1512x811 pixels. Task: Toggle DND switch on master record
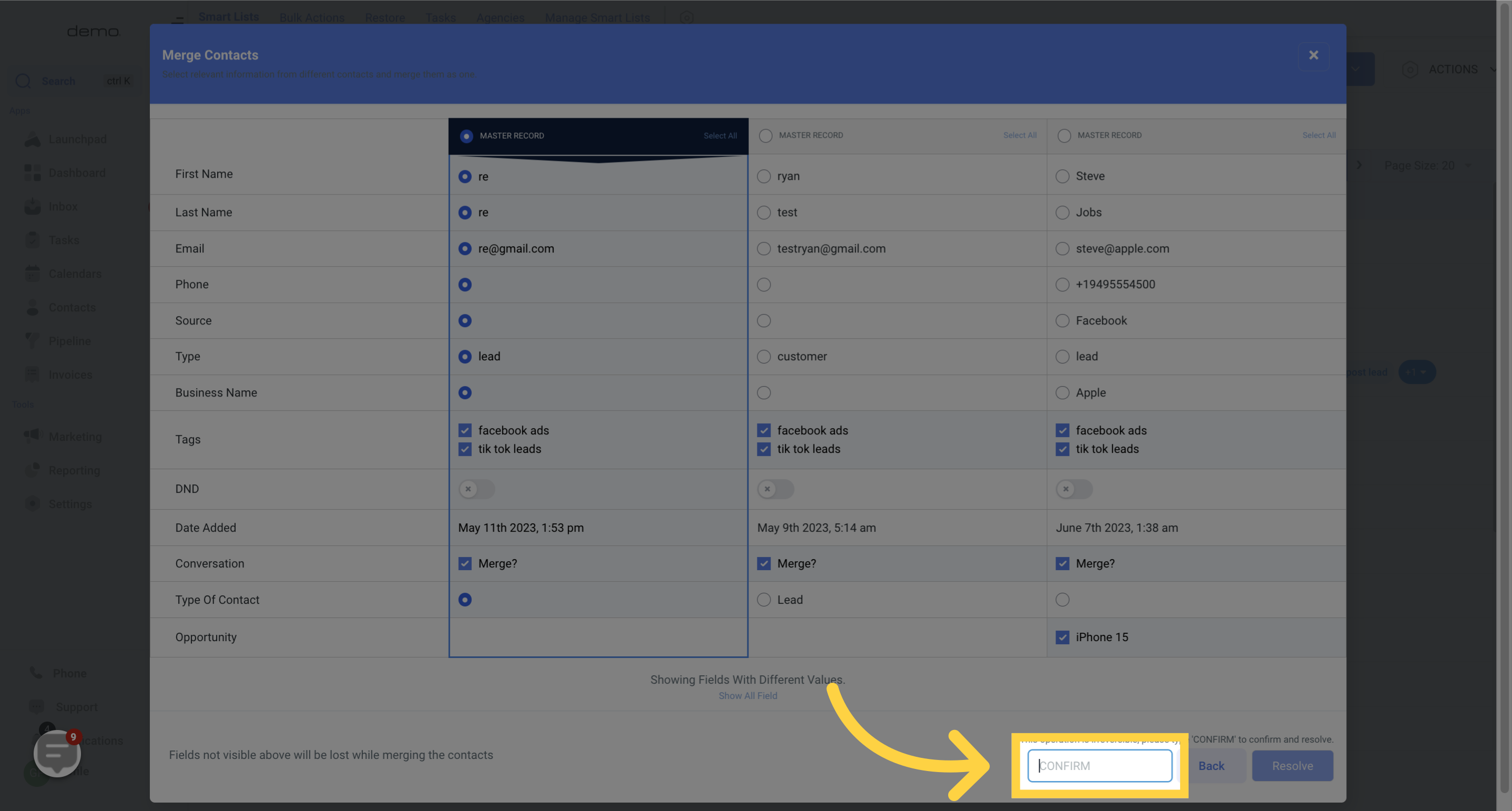click(x=476, y=489)
